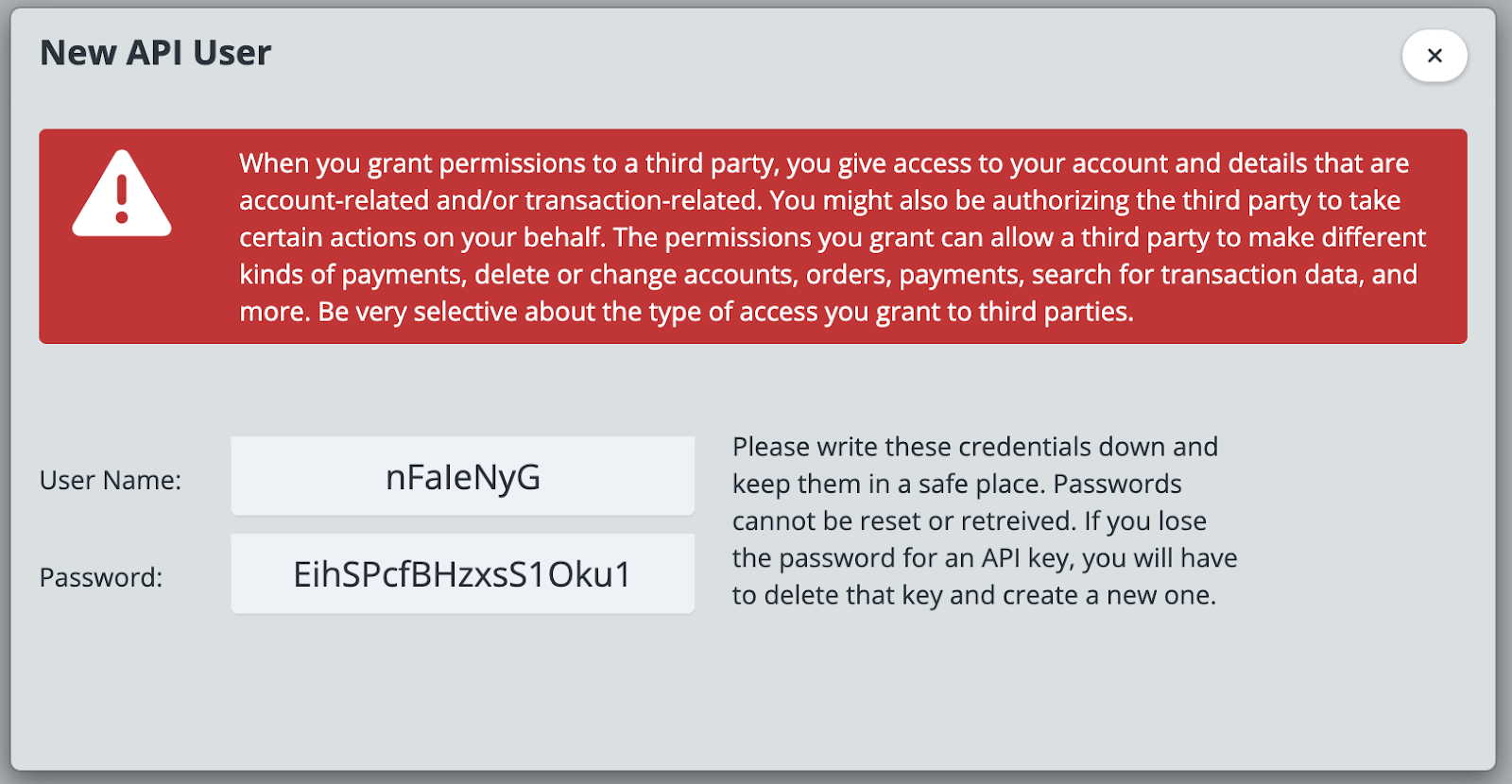Click the word "Passwords" in the credentials notice
This screenshot has width=1512, height=784.
point(1117,484)
